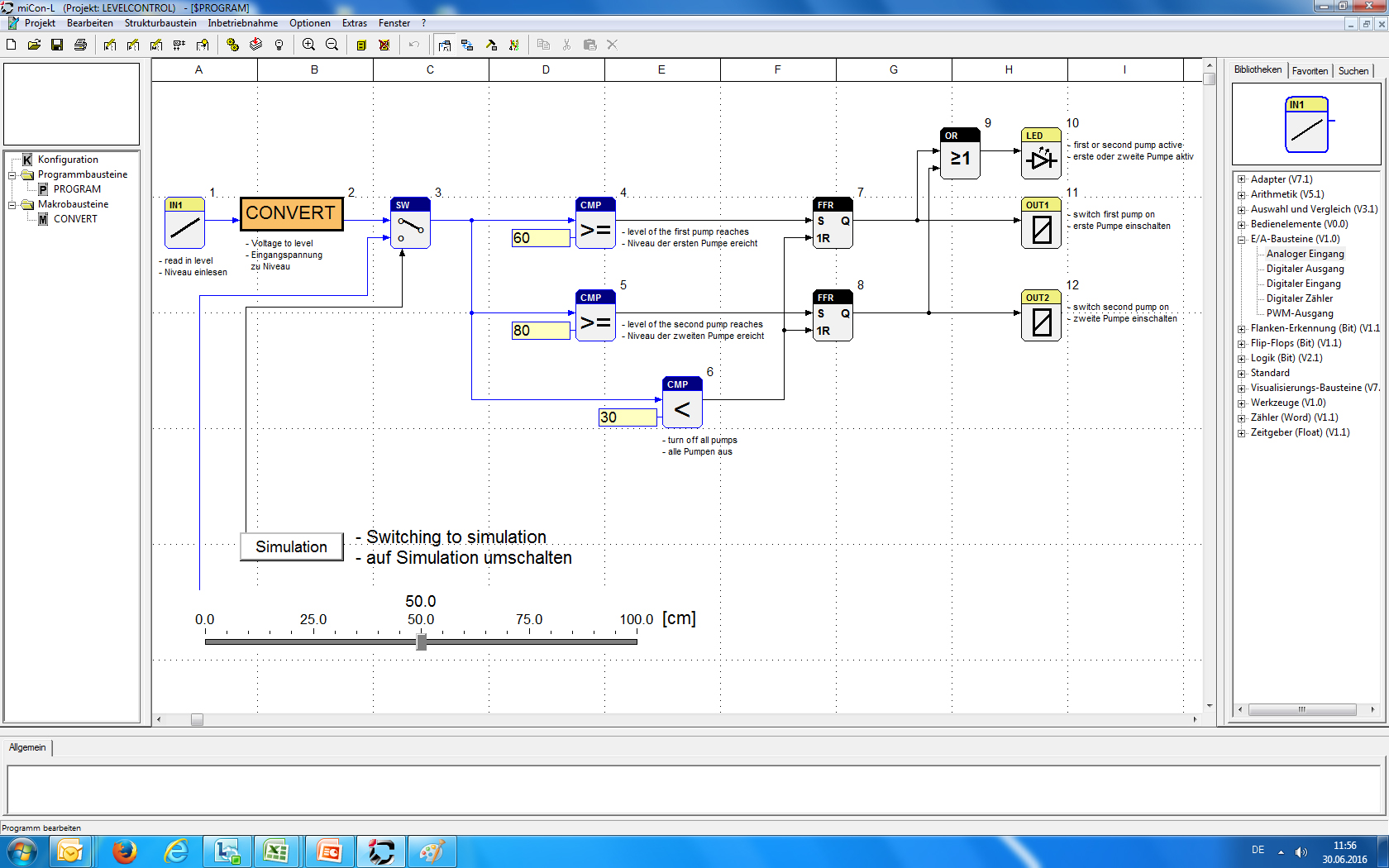Click the level slider handle
The width and height of the screenshot is (1389, 868).
(421, 641)
